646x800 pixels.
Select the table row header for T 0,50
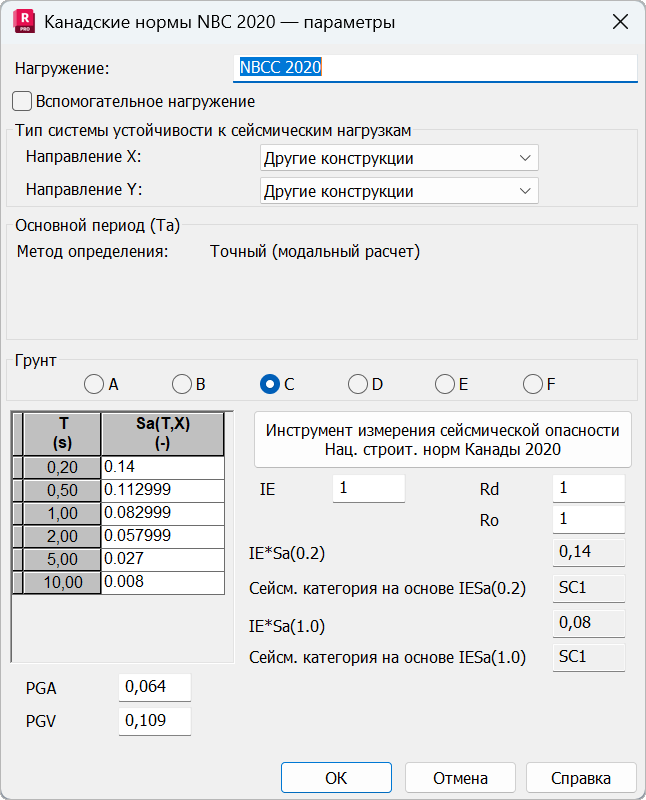tap(62, 490)
